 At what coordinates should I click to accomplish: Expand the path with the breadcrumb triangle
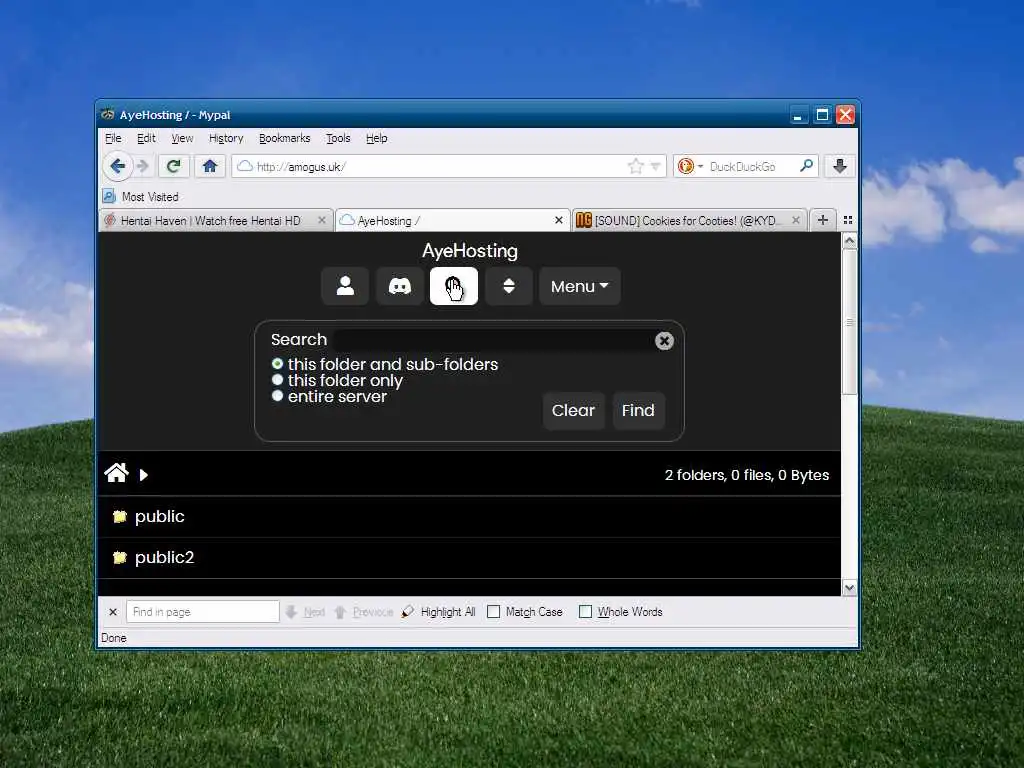(x=144, y=475)
